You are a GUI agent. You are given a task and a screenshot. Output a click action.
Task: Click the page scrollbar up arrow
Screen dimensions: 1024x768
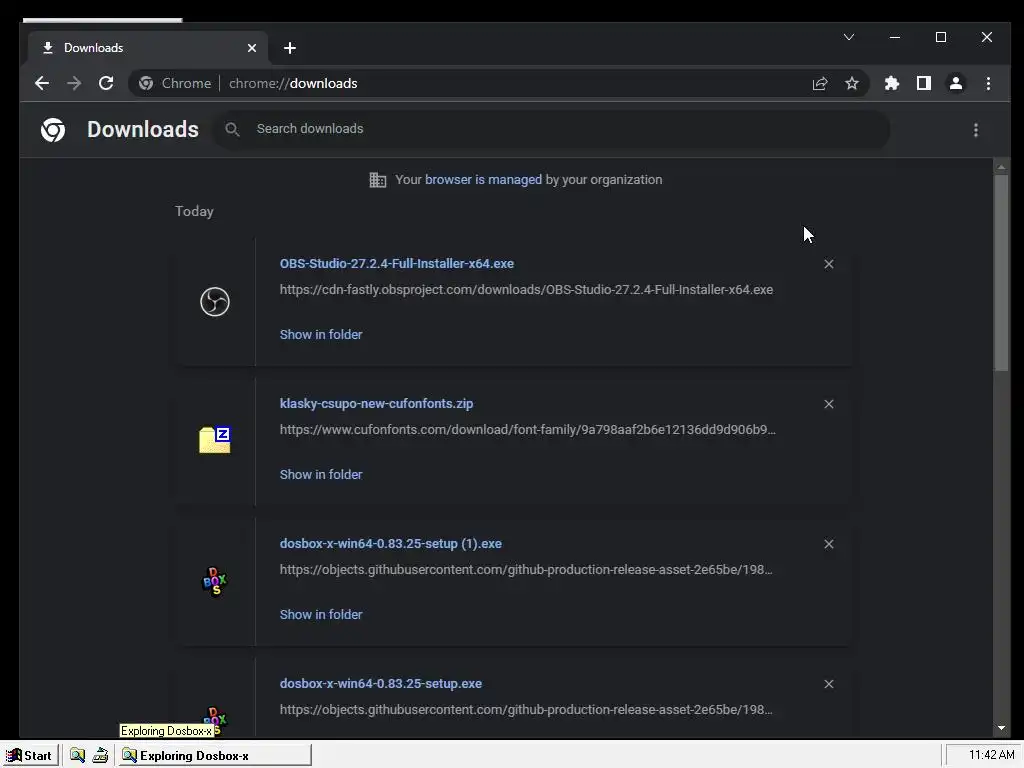point(1001,167)
